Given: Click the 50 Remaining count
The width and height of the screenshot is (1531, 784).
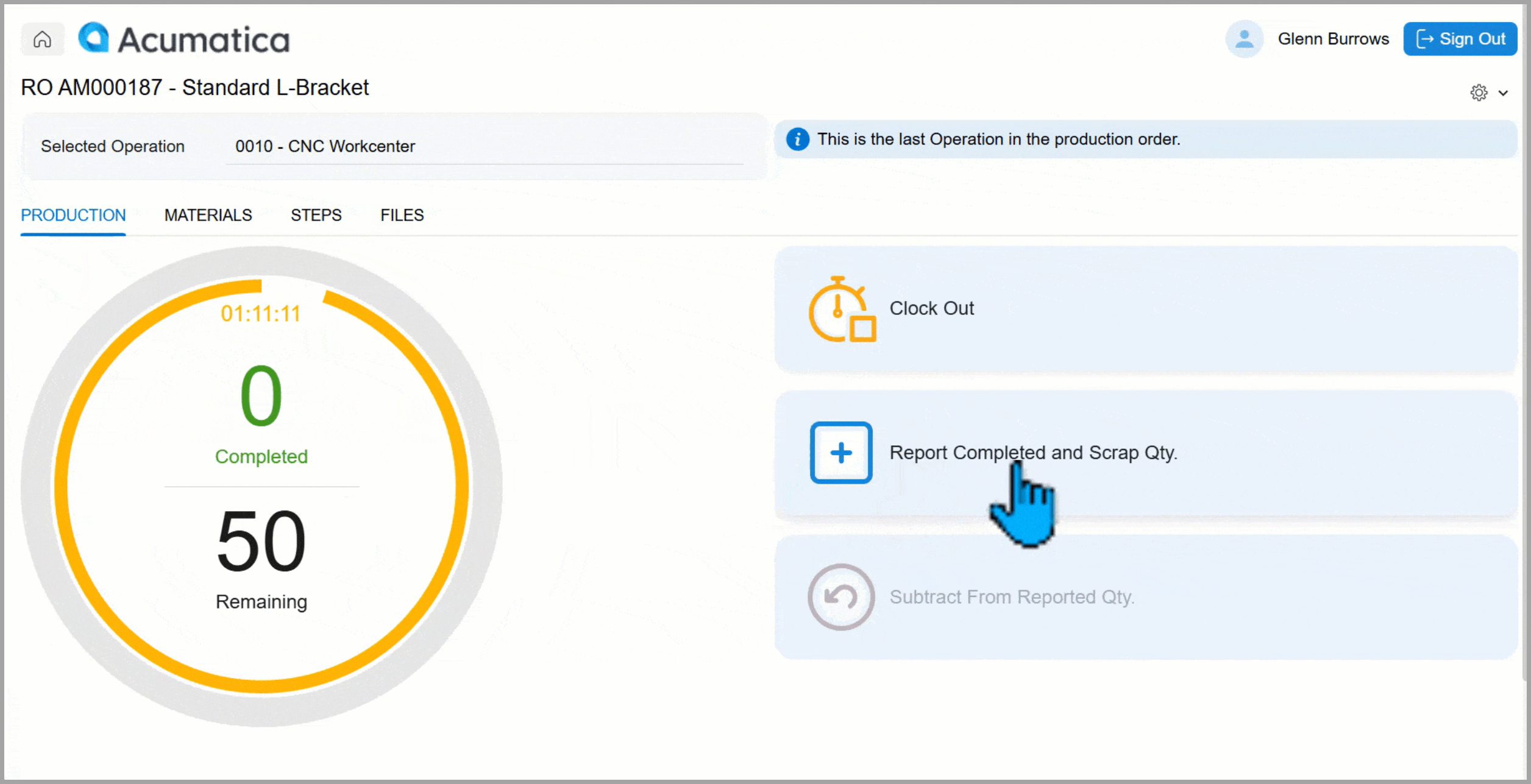Looking at the screenshot, I should 261,541.
